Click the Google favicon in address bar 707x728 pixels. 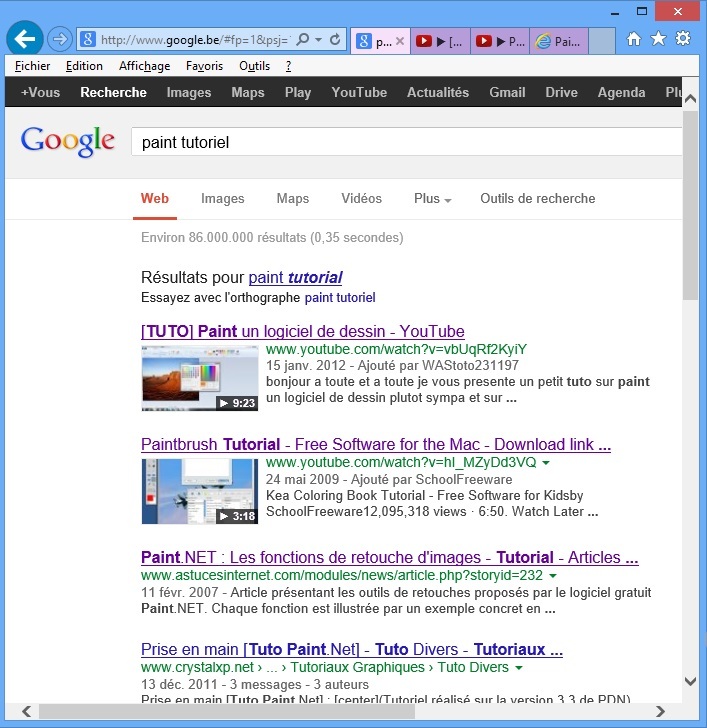click(88, 40)
